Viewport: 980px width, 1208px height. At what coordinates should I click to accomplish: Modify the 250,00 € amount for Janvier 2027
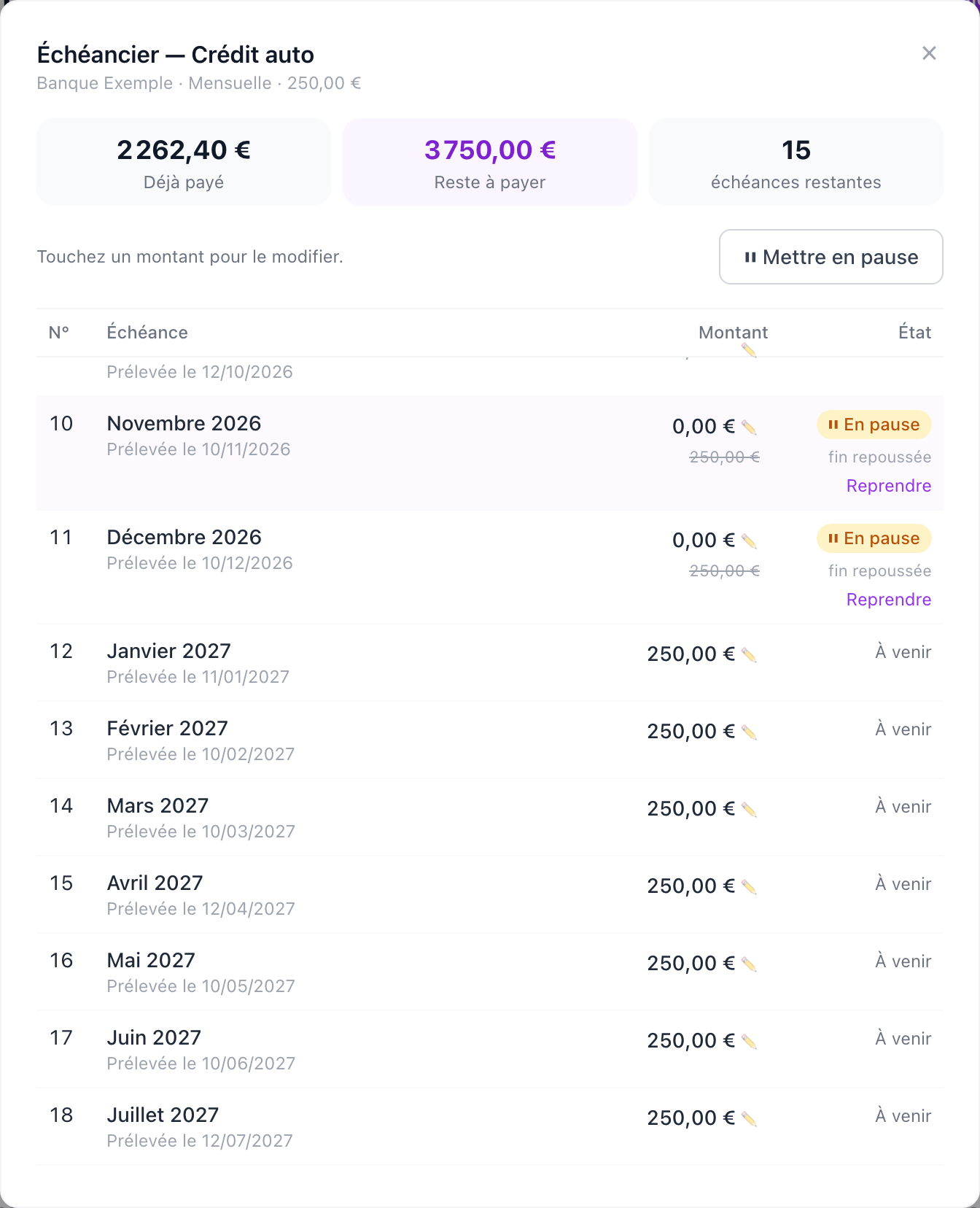pos(691,654)
